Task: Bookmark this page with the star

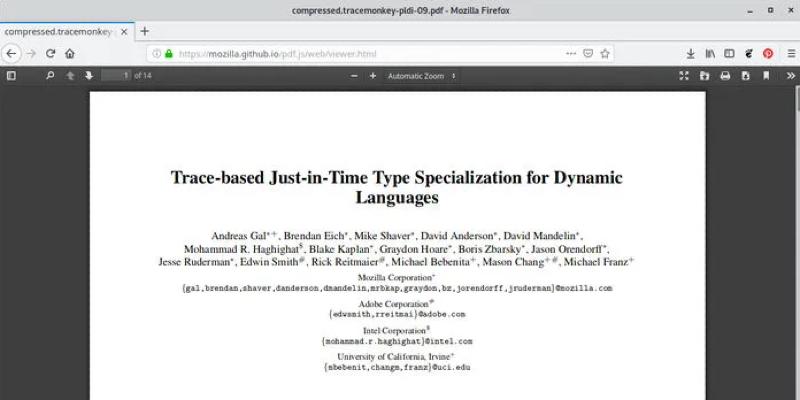Action: [x=606, y=53]
